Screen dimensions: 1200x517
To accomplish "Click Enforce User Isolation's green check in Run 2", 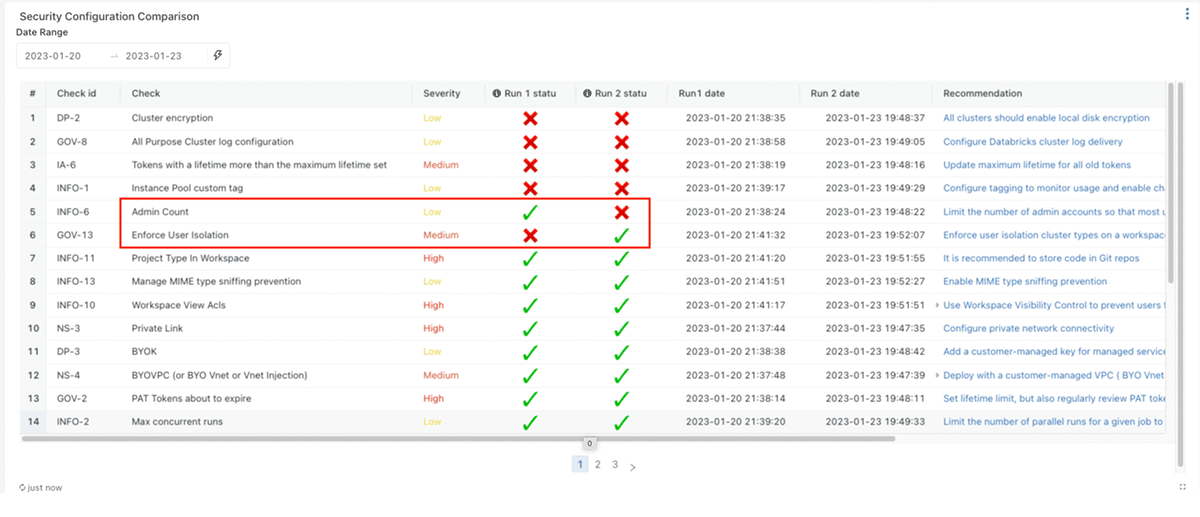I will pyautogui.click(x=621, y=236).
